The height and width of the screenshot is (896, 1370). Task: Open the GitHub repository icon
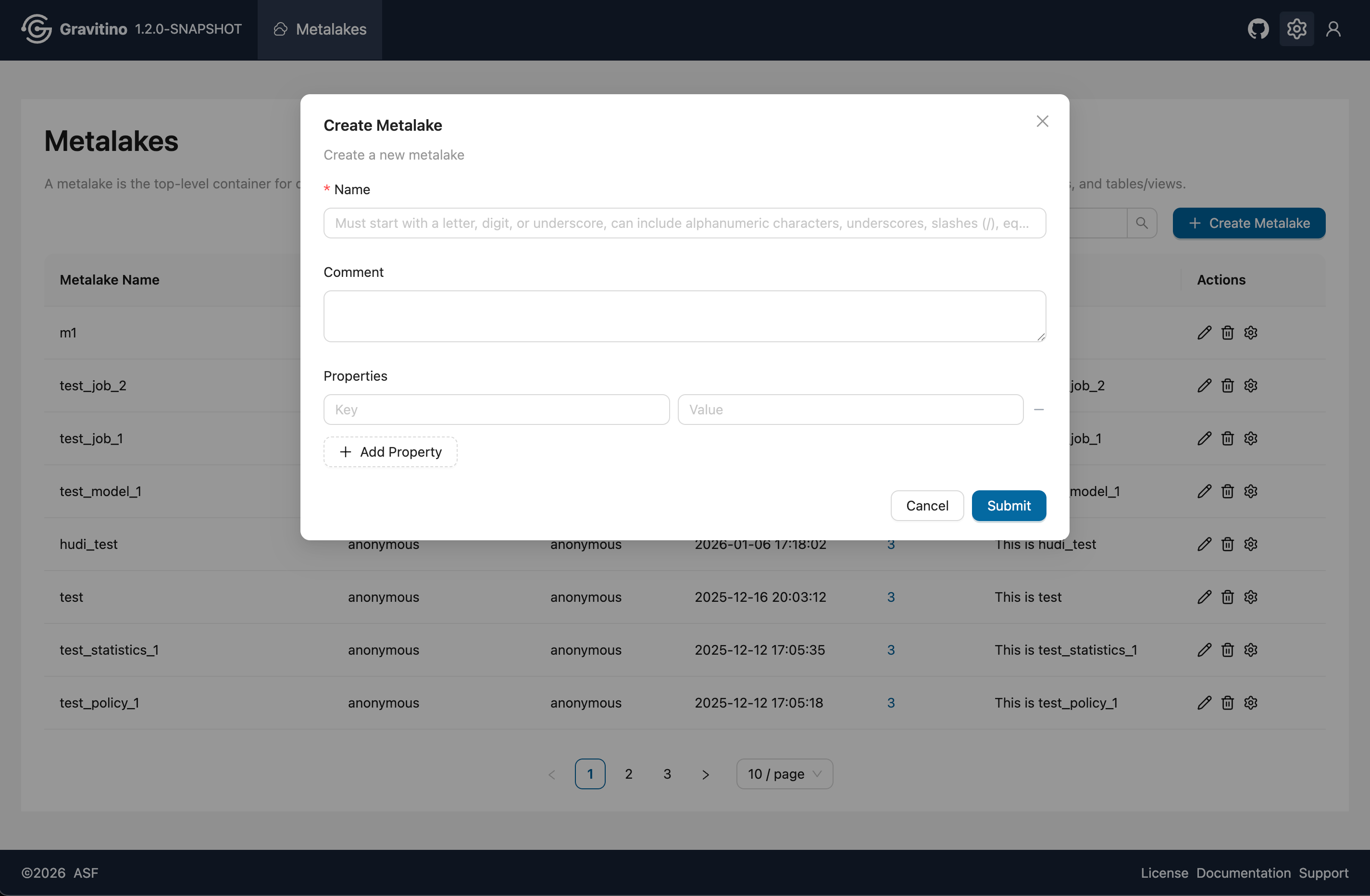point(1258,29)
